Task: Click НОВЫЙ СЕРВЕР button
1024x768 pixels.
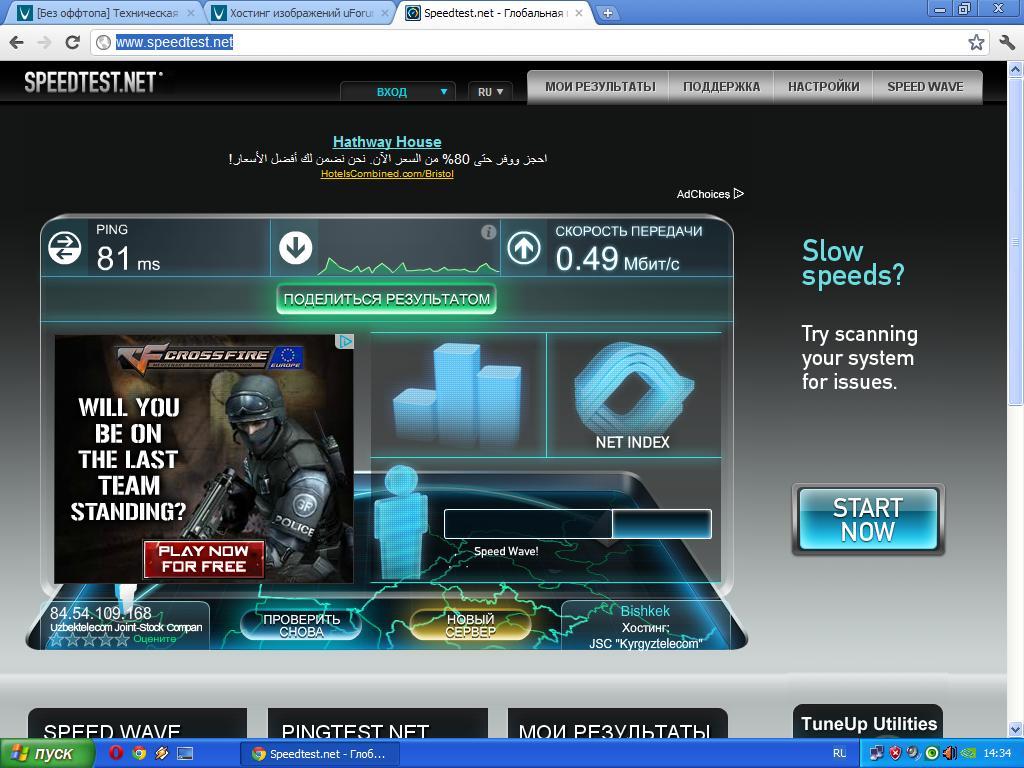Action: [470, 625]
